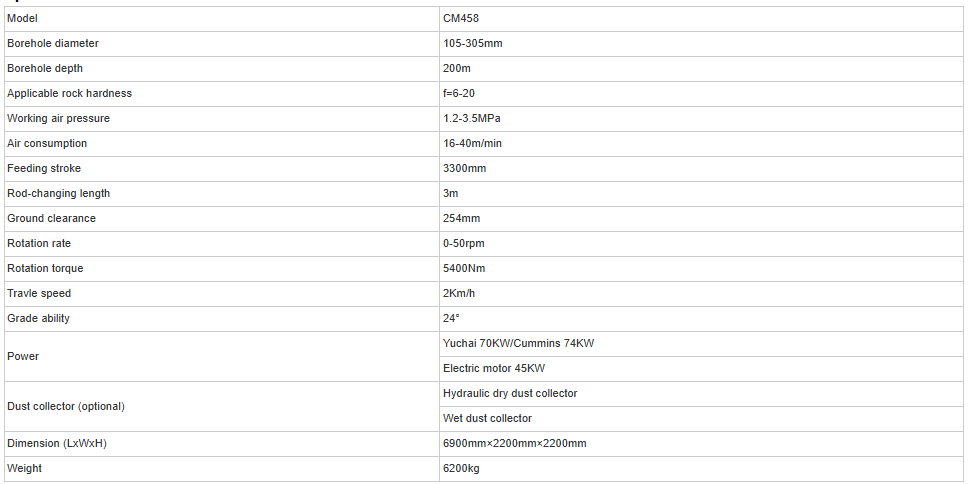Click the CM458 model value cell
The image size is (969, 484).
(x=459, y=19)
